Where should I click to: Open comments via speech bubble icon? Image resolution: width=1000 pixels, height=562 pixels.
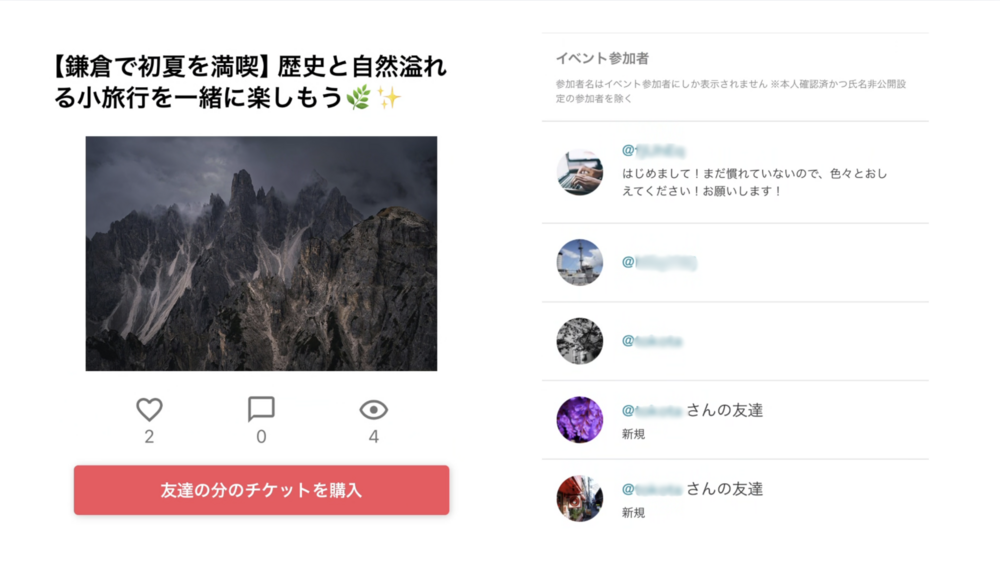(261, 410)
